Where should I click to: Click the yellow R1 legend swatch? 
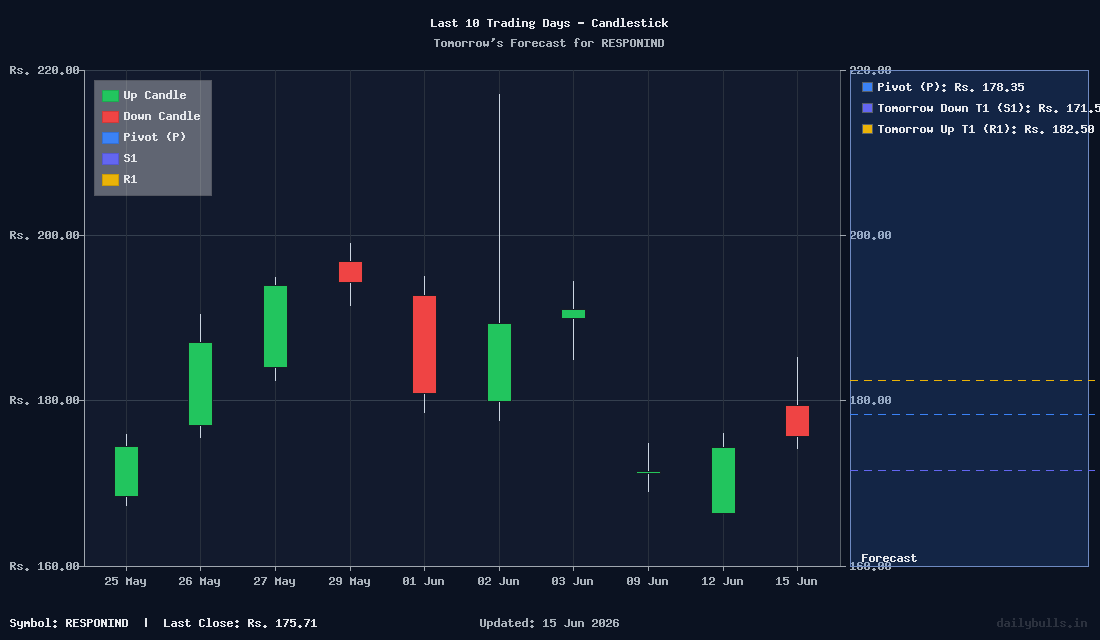point(110,180)
